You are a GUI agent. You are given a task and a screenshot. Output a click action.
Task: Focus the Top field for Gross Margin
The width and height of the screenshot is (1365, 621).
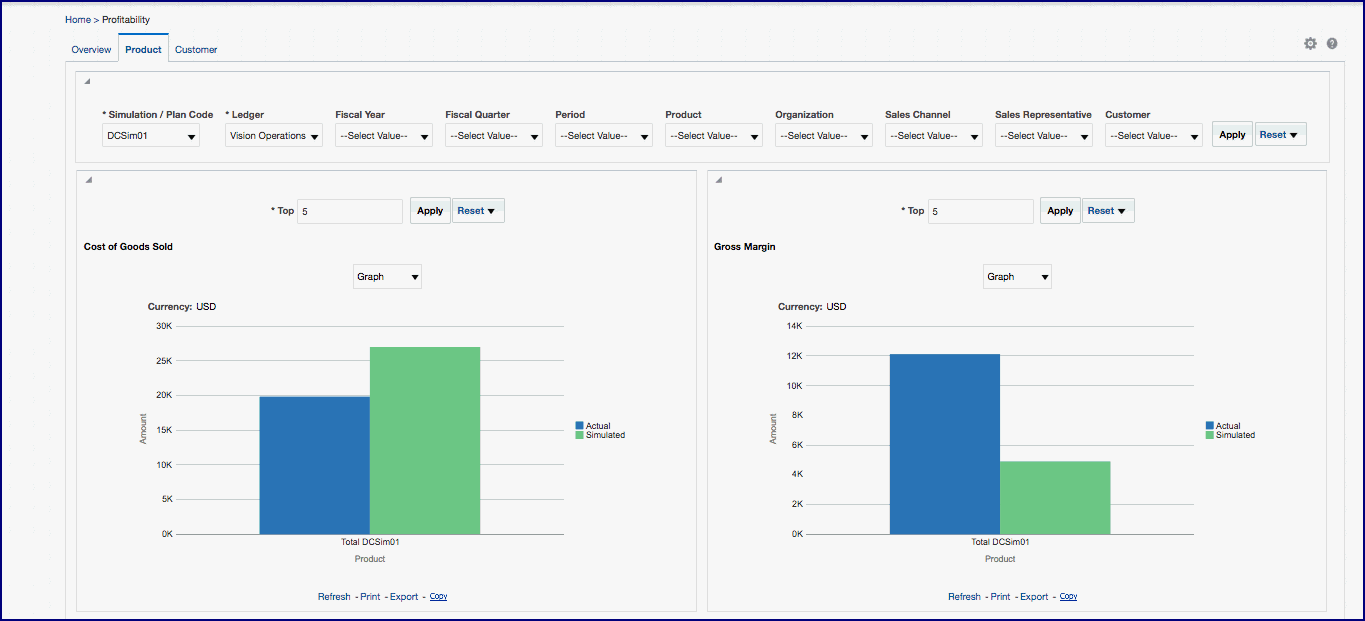[x=980, y=211]
